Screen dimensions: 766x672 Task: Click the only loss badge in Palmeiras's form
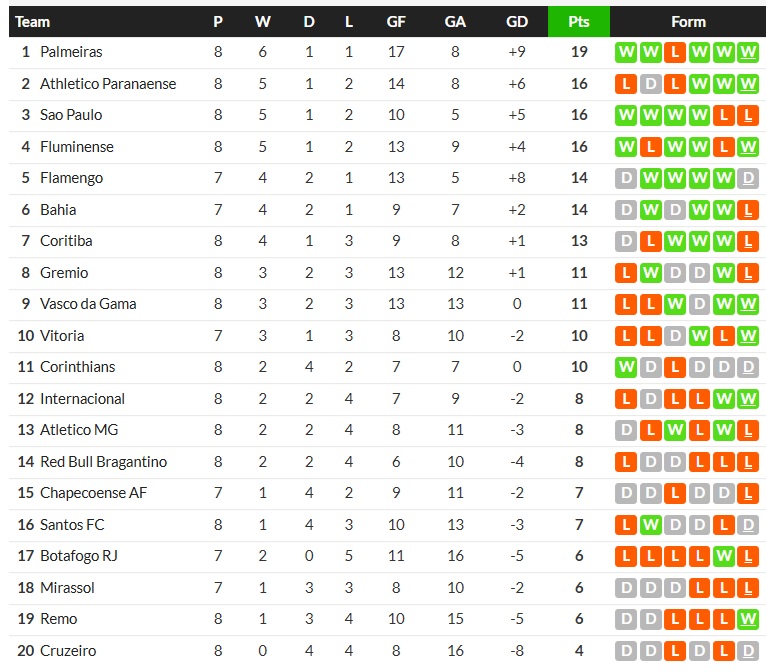click(x=675, y=52)
